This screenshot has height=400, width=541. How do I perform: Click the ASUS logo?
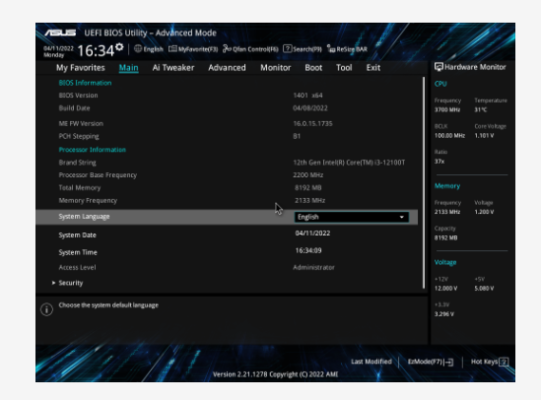(60, 33)
